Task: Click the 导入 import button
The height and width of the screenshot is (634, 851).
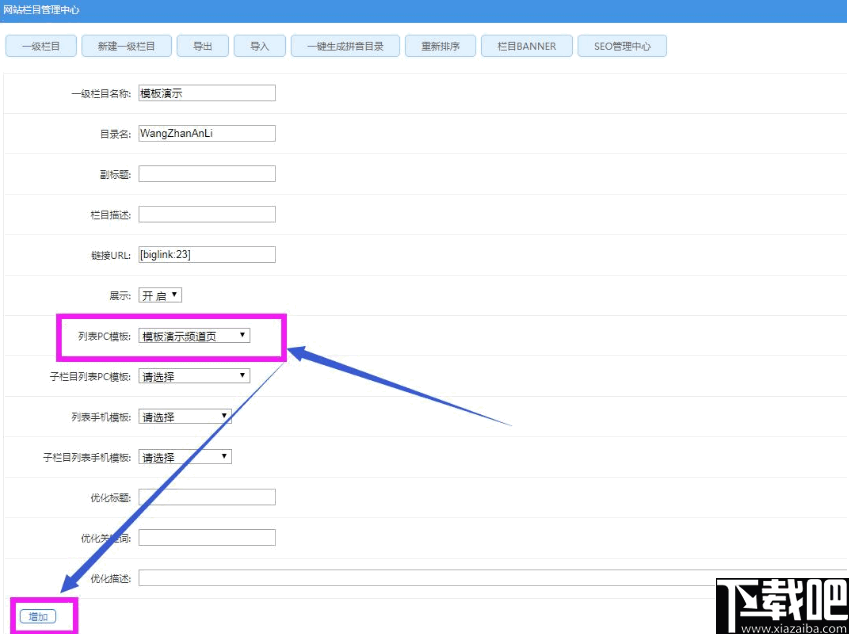Action: [259, 45]
